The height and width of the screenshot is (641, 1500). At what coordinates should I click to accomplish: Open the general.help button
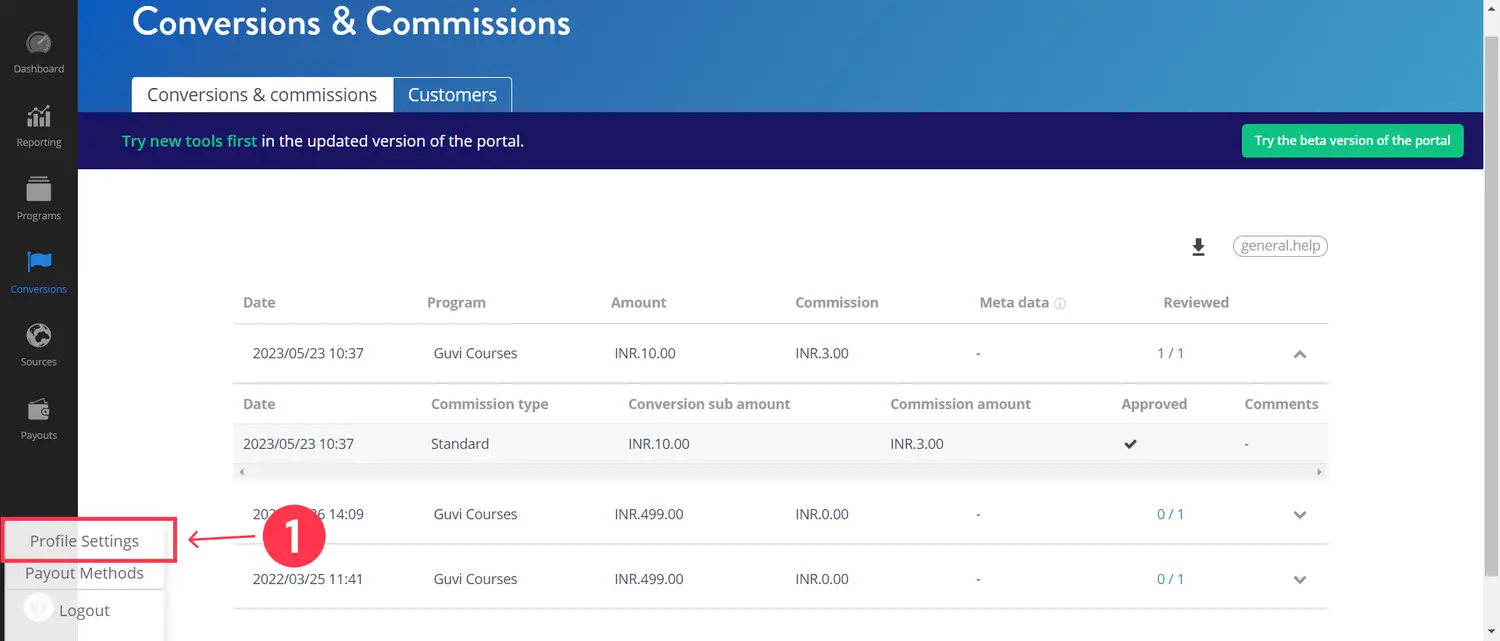click(x=1280, y=246)
